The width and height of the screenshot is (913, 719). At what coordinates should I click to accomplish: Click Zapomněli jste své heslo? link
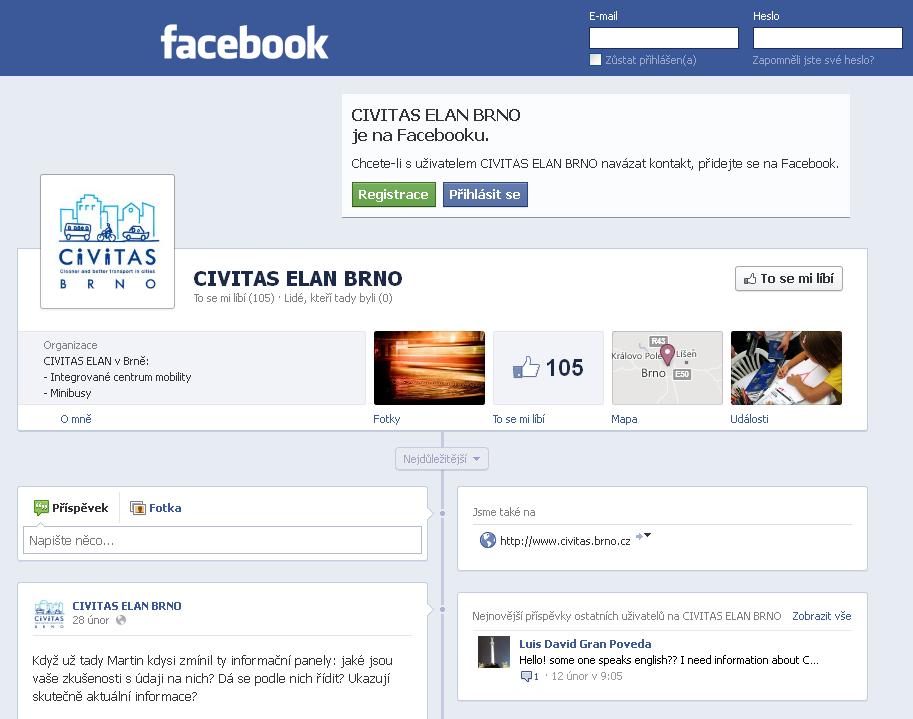[813, 60]
